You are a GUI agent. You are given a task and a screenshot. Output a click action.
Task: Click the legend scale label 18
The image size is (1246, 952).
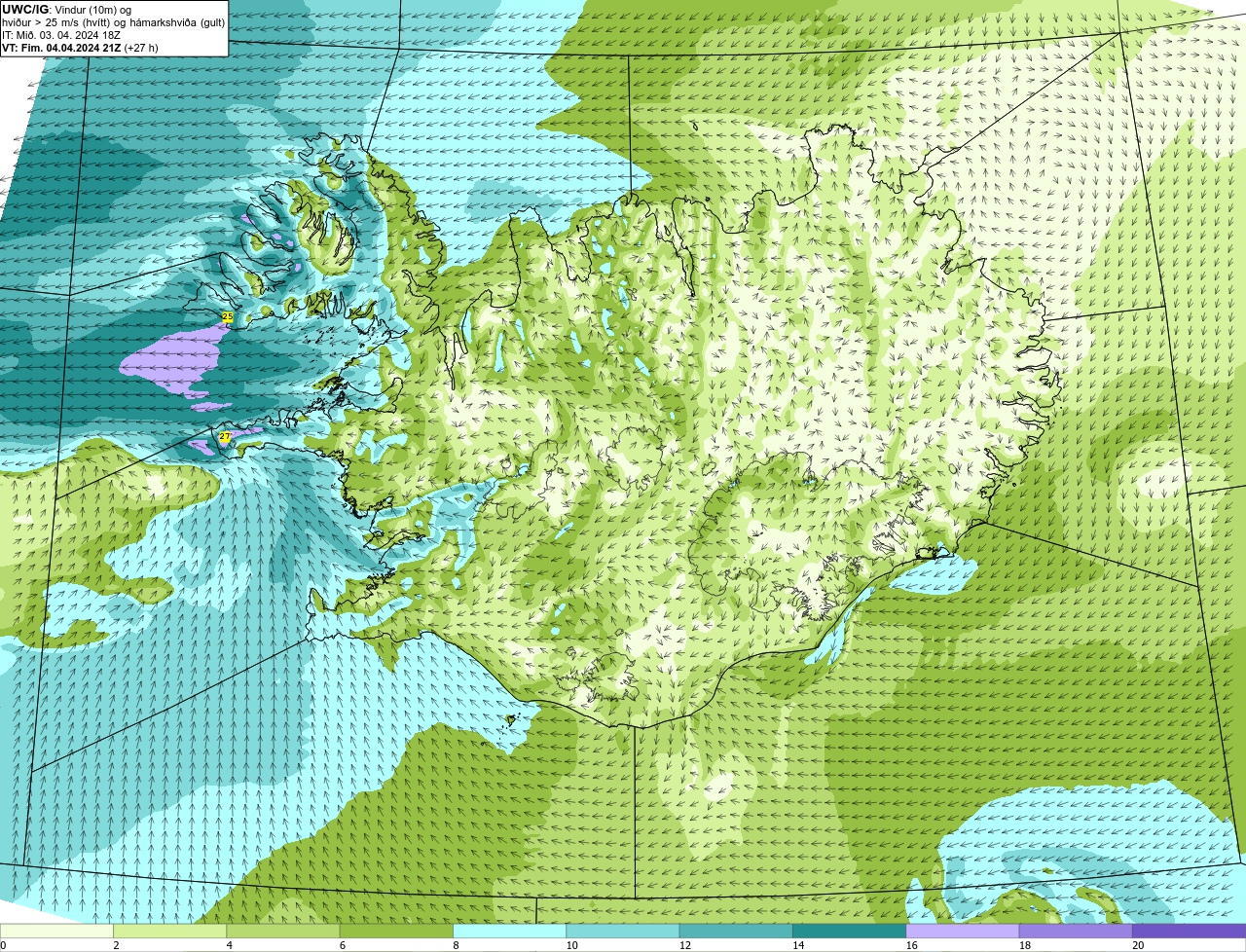(1025, 945)
